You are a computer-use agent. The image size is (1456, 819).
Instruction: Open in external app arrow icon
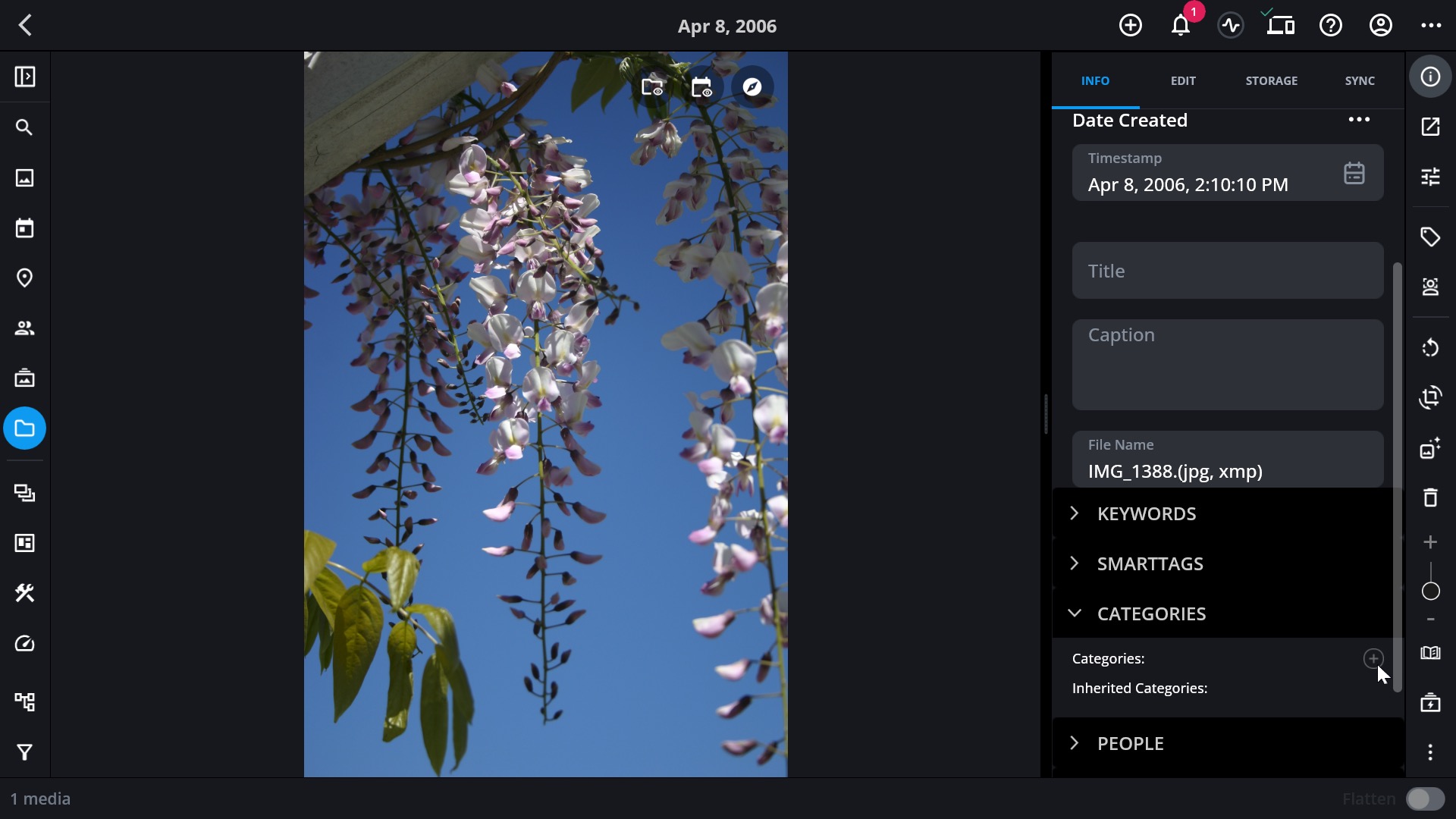click(1430, 127)
